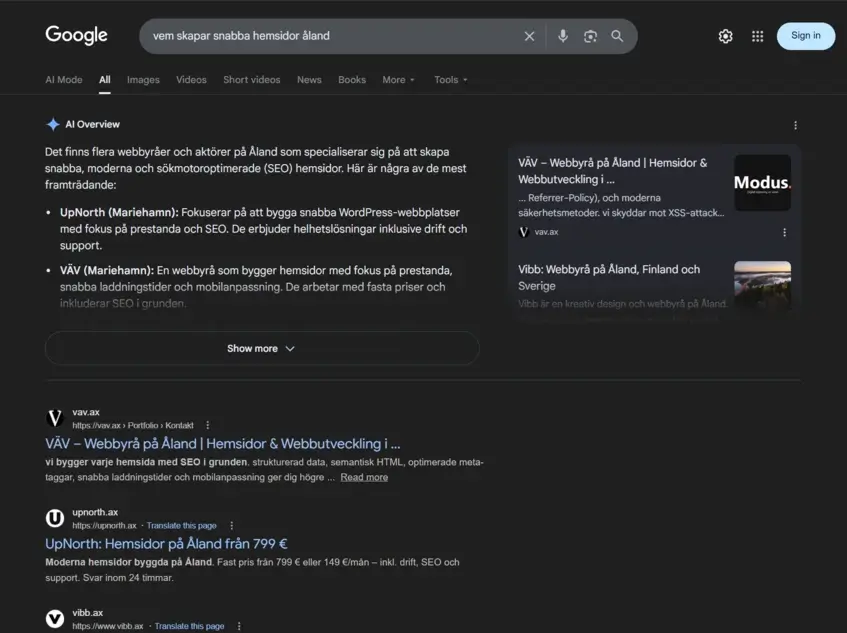
Task: Open the Google apps grid
Action: [x=757, y=36]
